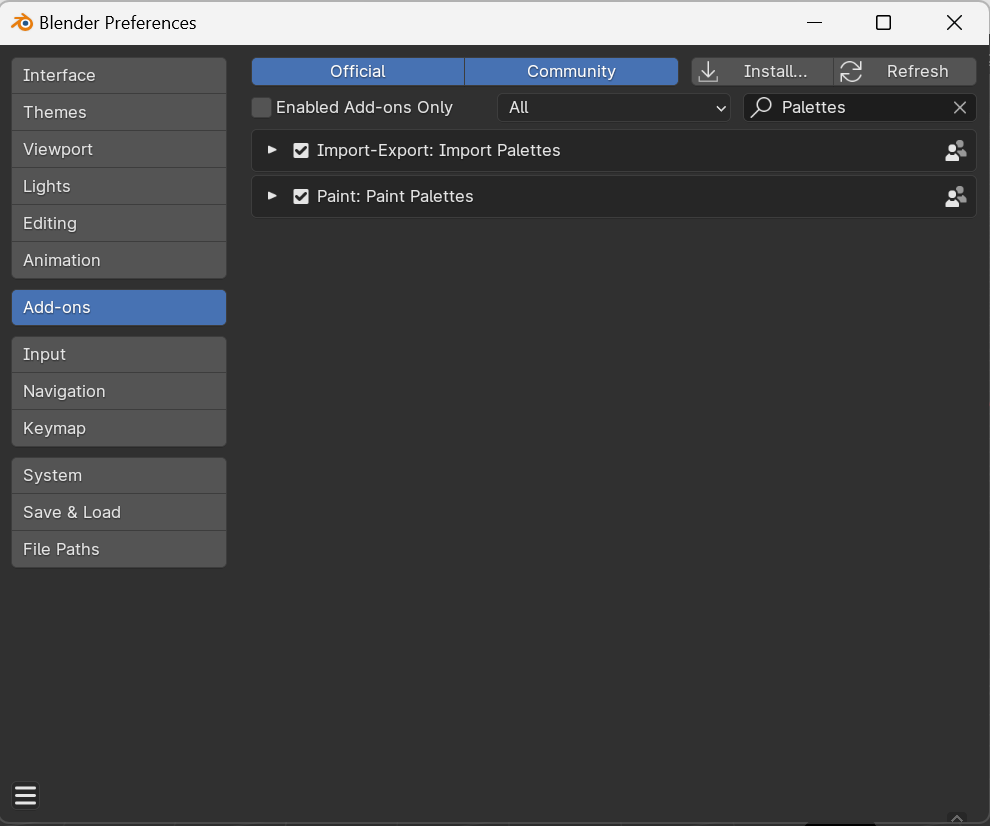Disable the Import Palettes add-on checkbox
This screenshot has width=990, height=826.
point(301,150)
